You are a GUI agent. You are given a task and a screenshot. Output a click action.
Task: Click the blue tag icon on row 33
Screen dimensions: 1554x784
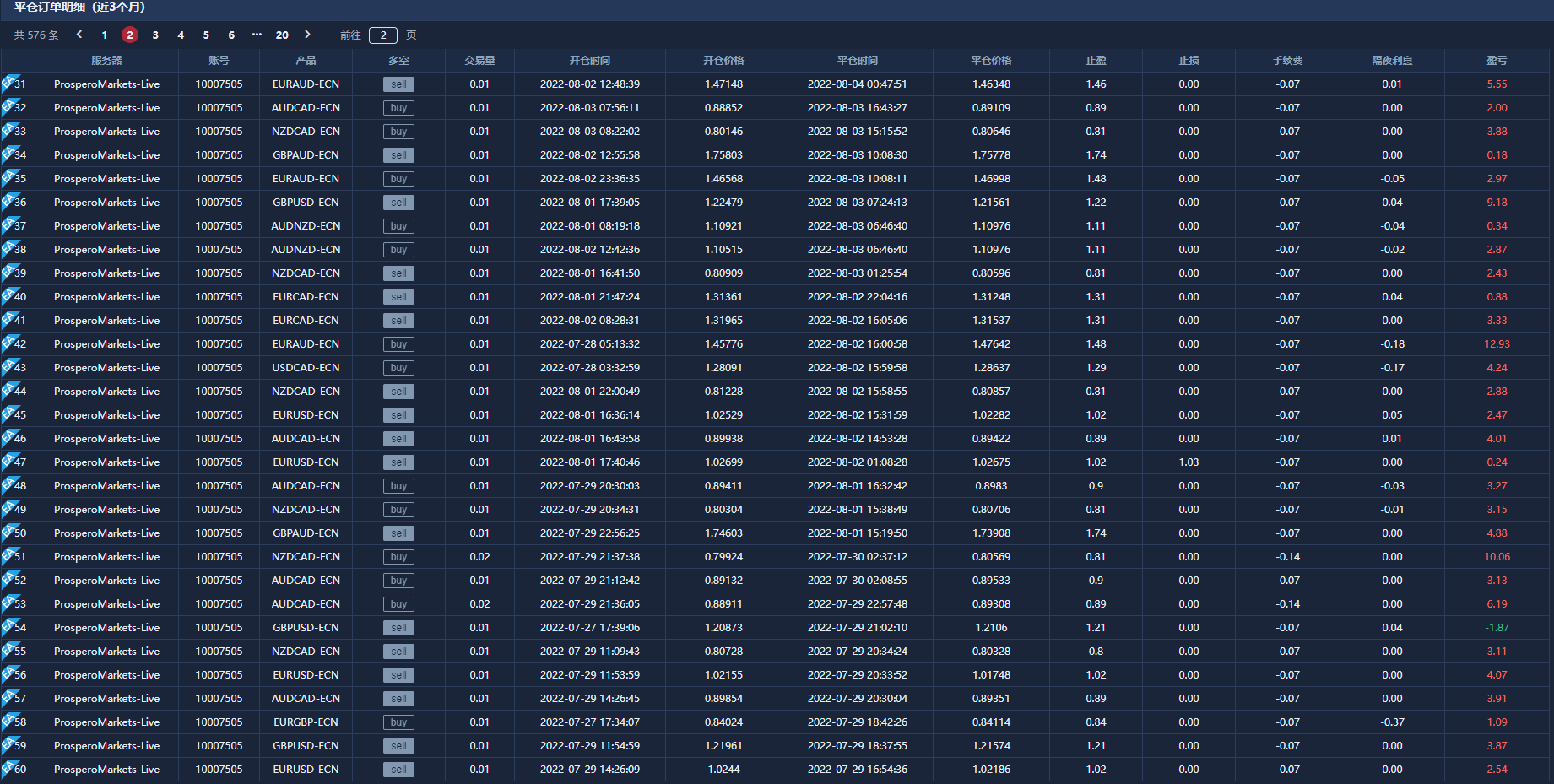pos(10,130)
